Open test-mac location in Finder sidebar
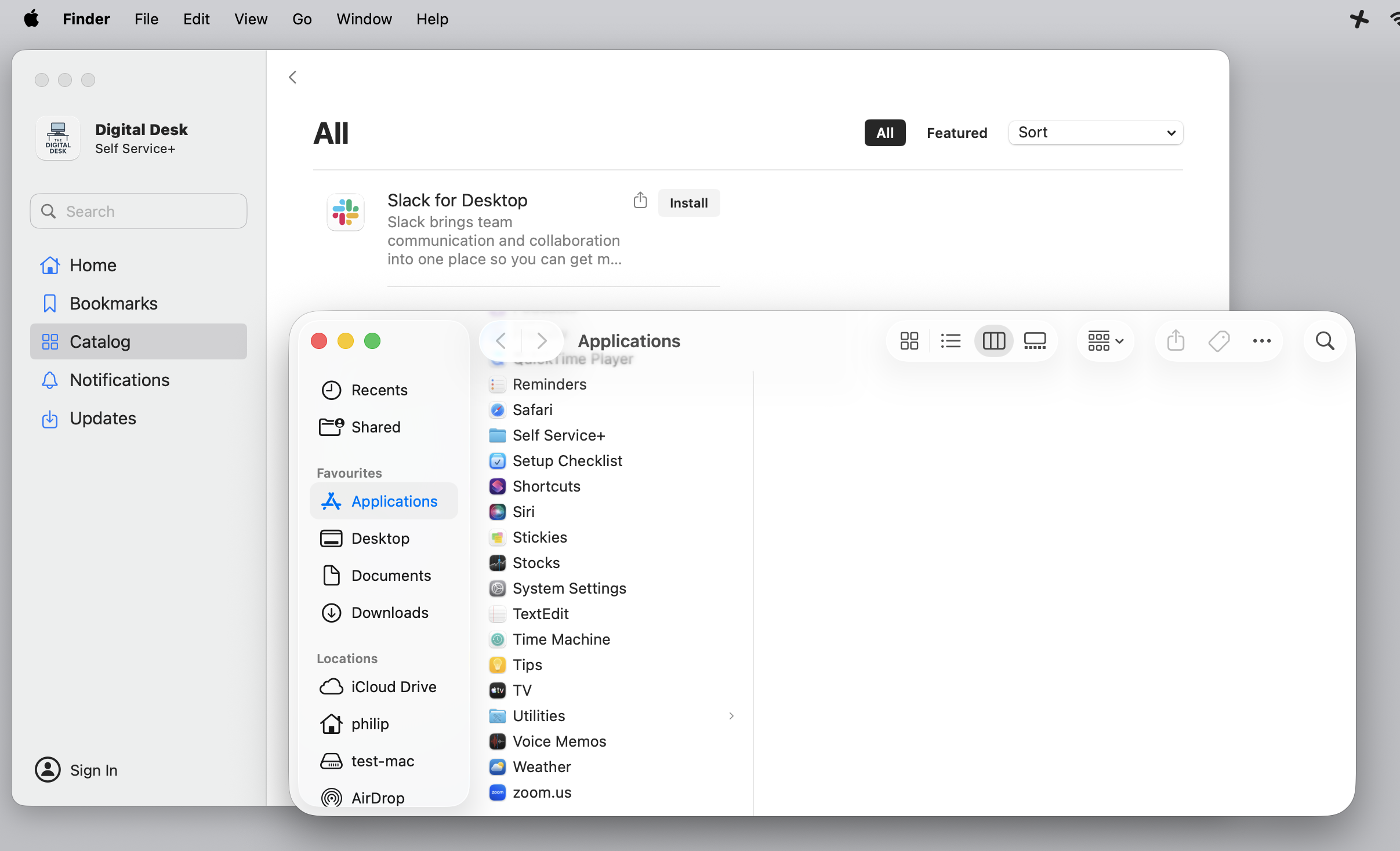The height and width of the screenshot is (851, 1400). 383,761
